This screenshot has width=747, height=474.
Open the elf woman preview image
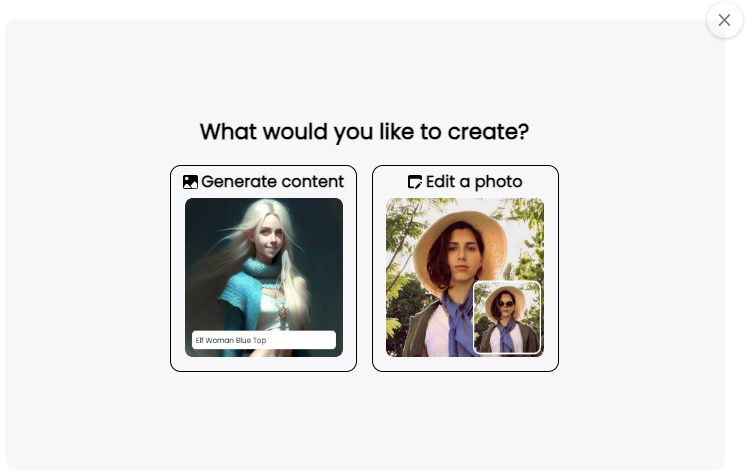pyautogui.click(x=264, y=277)
